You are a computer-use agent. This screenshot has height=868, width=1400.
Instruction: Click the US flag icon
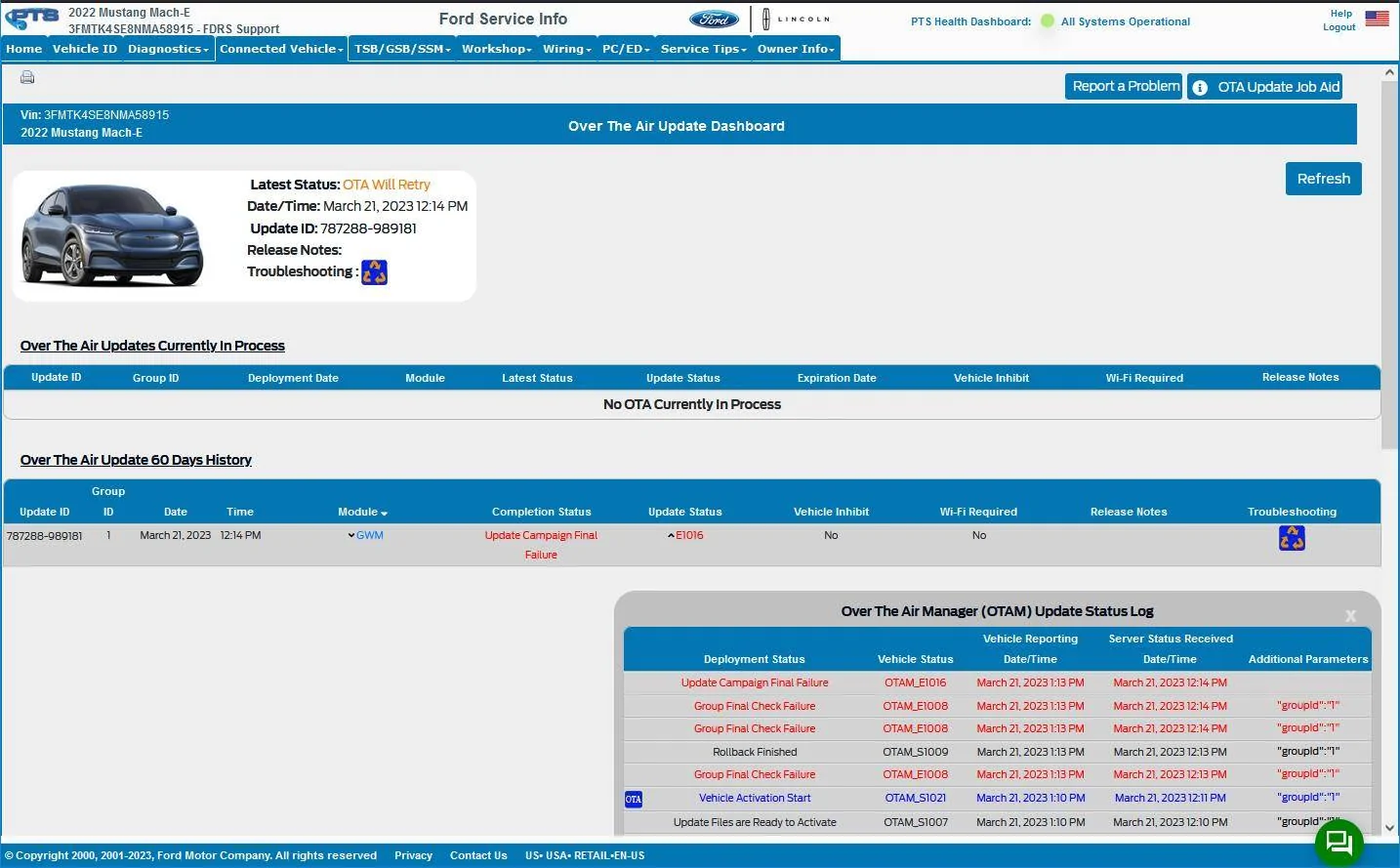[1377, 19]
